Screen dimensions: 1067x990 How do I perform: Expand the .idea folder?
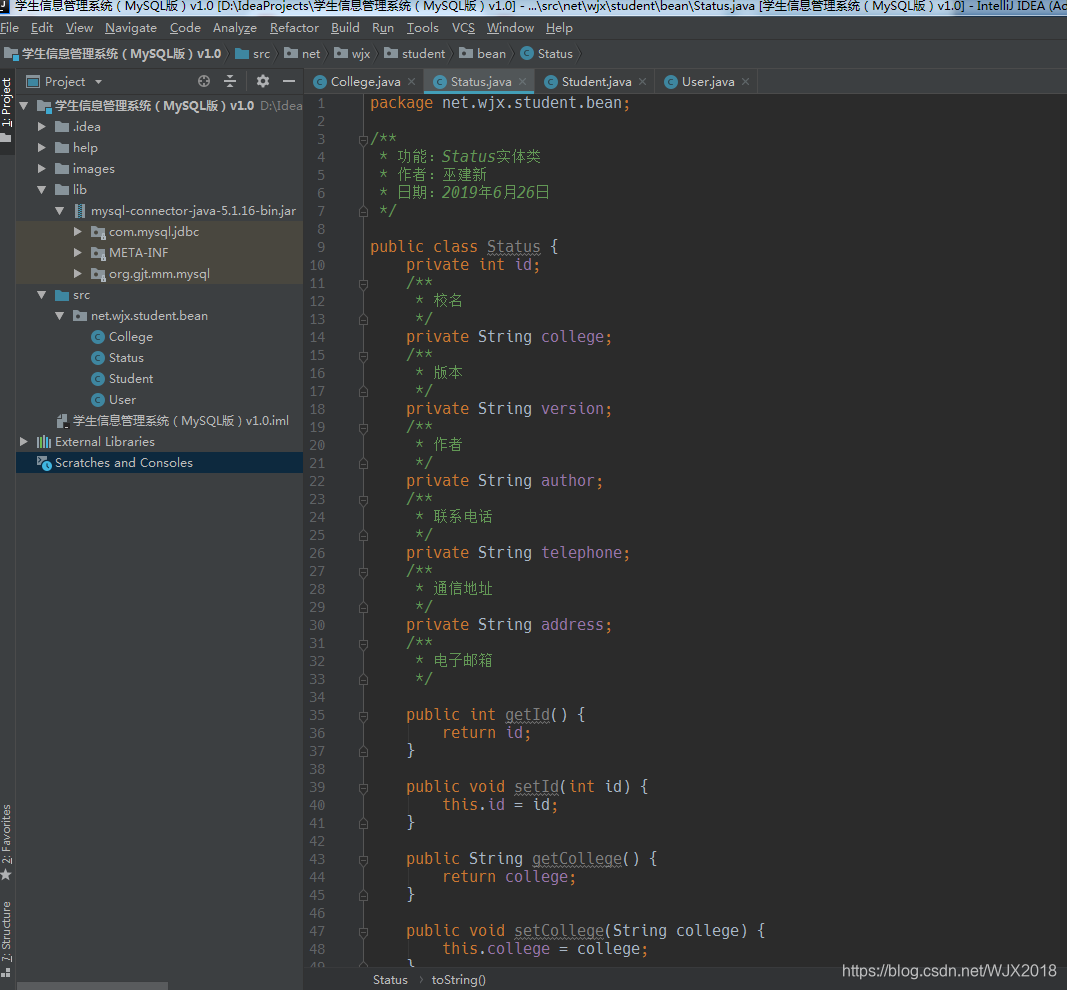click(42, 127)
